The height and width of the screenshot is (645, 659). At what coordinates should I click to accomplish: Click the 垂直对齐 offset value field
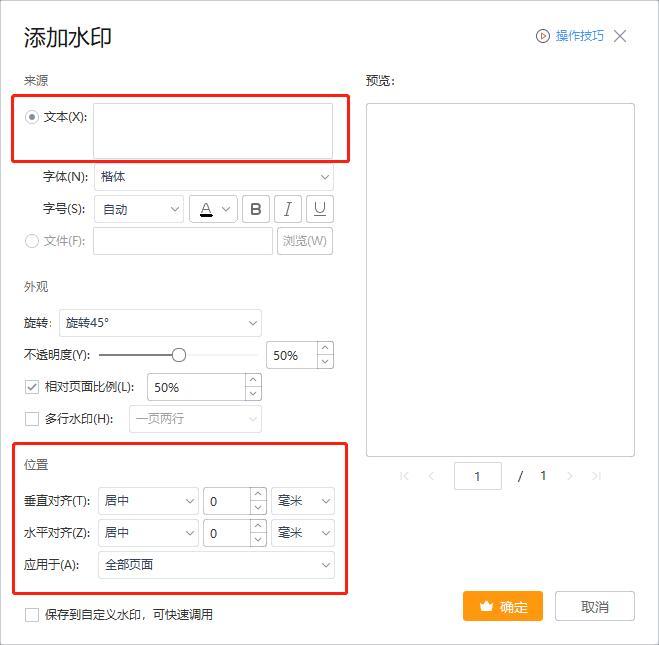click(227, 501)
